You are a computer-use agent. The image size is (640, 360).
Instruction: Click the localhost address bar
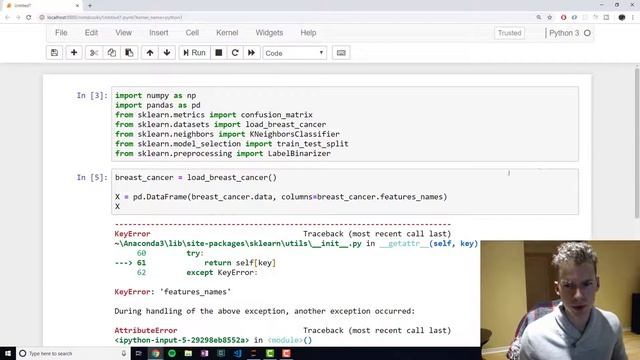[286, 18]
